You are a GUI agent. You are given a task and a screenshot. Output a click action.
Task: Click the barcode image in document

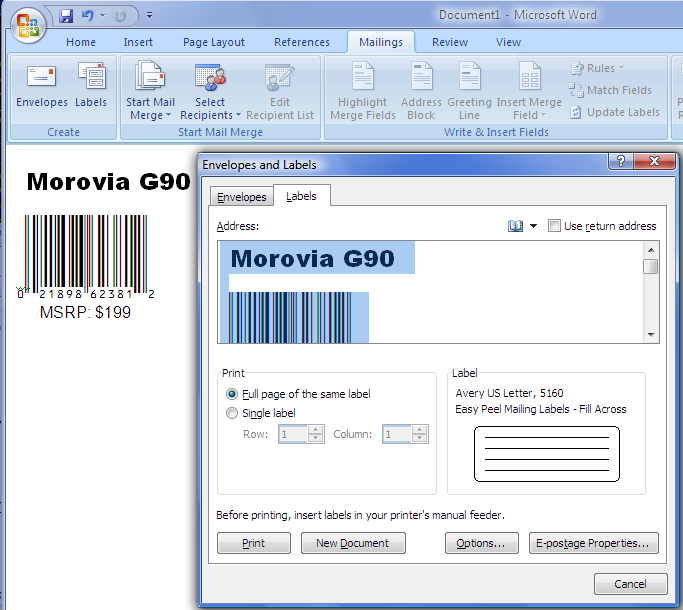pos(86,256)
